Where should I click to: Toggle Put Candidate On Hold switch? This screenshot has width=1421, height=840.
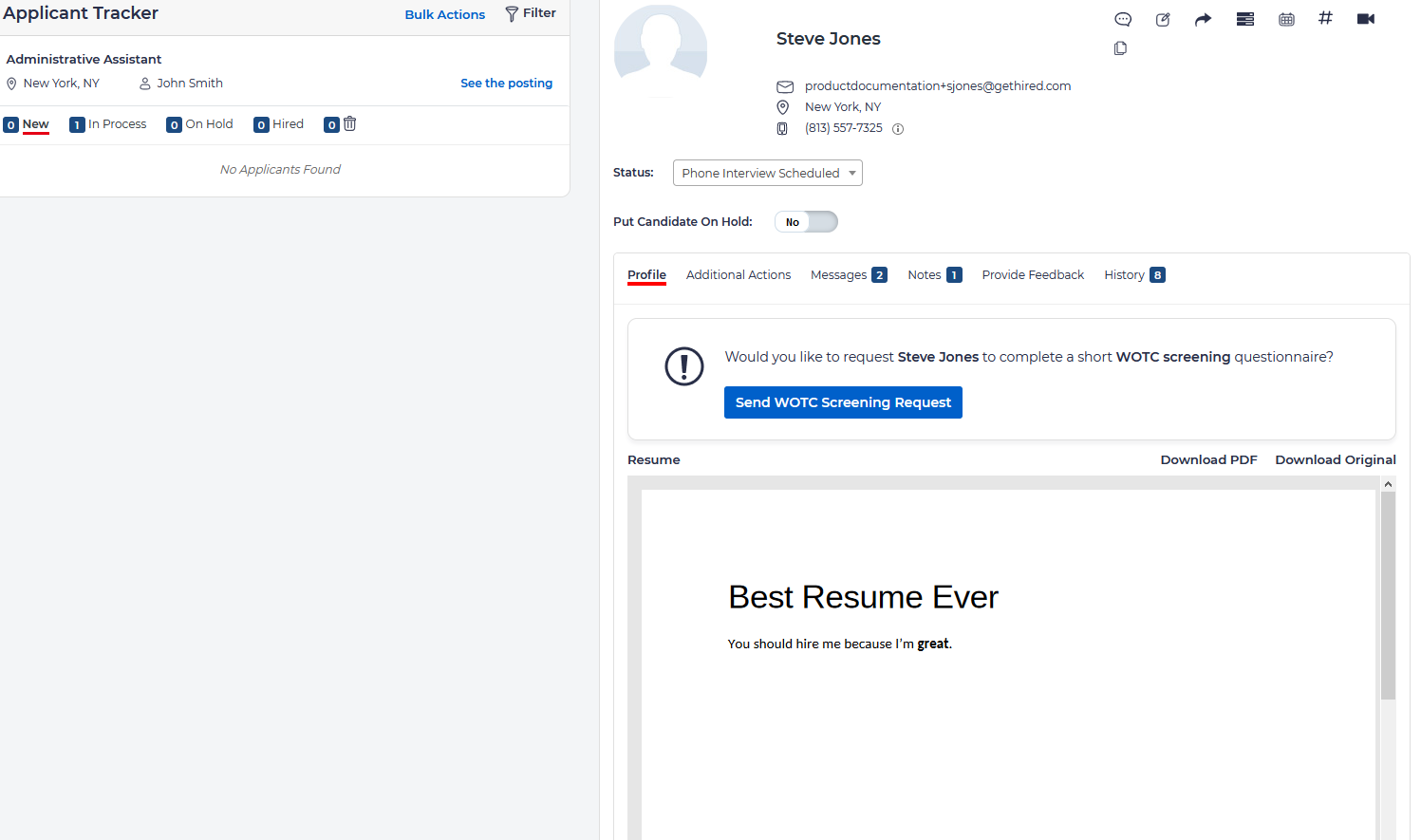[806, 222]
